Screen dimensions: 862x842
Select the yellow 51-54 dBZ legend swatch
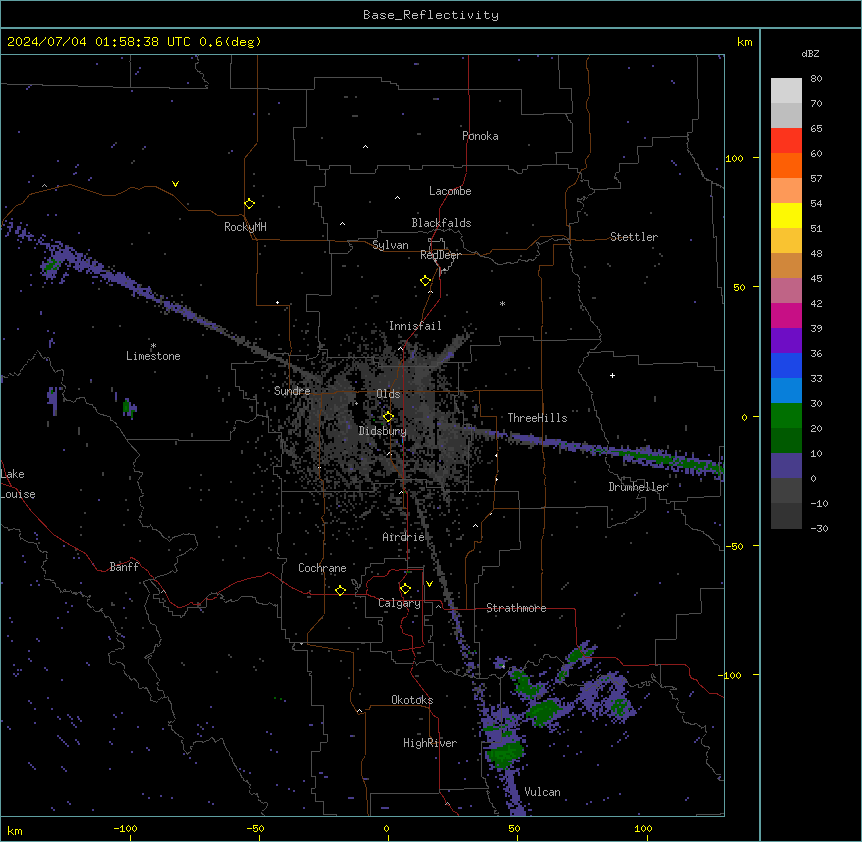786,215
